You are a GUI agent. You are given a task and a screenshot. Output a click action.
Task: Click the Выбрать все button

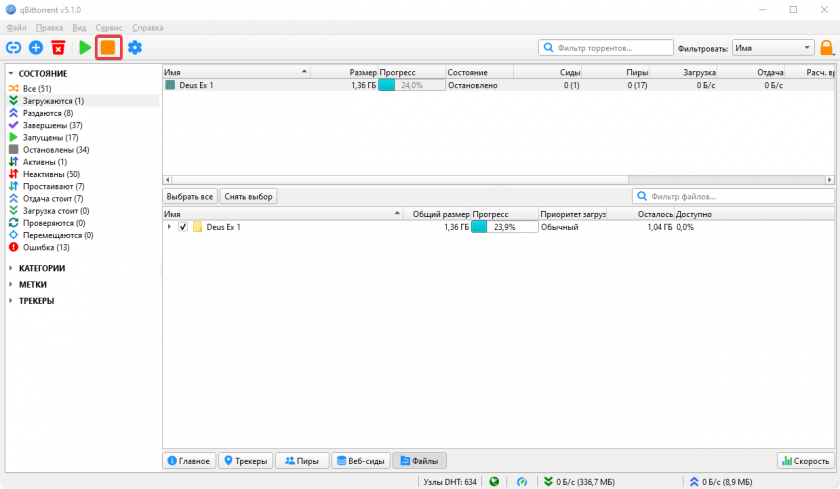point(190,197)
